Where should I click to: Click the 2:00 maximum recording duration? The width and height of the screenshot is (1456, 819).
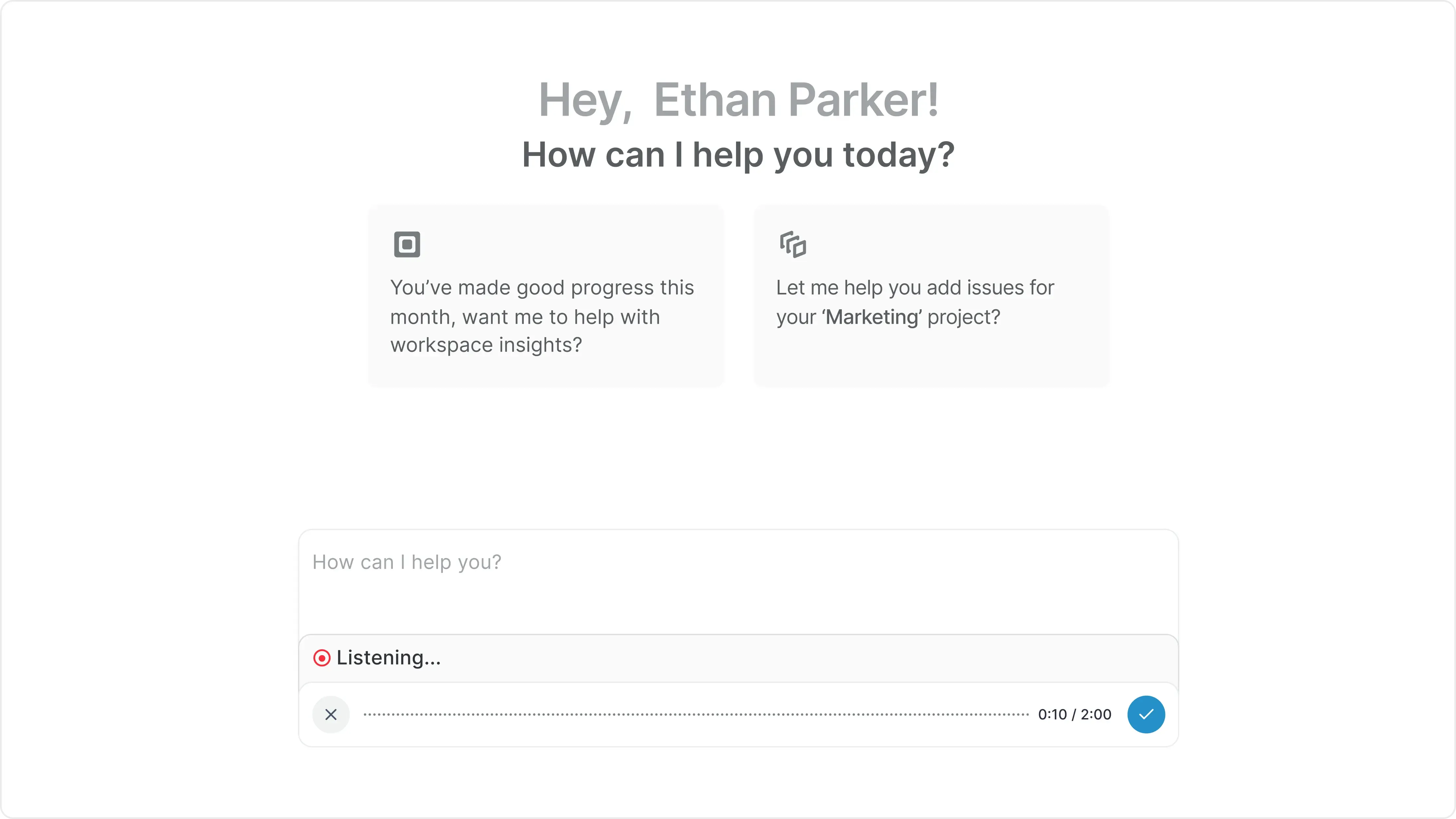click(x=1096, y=714)
